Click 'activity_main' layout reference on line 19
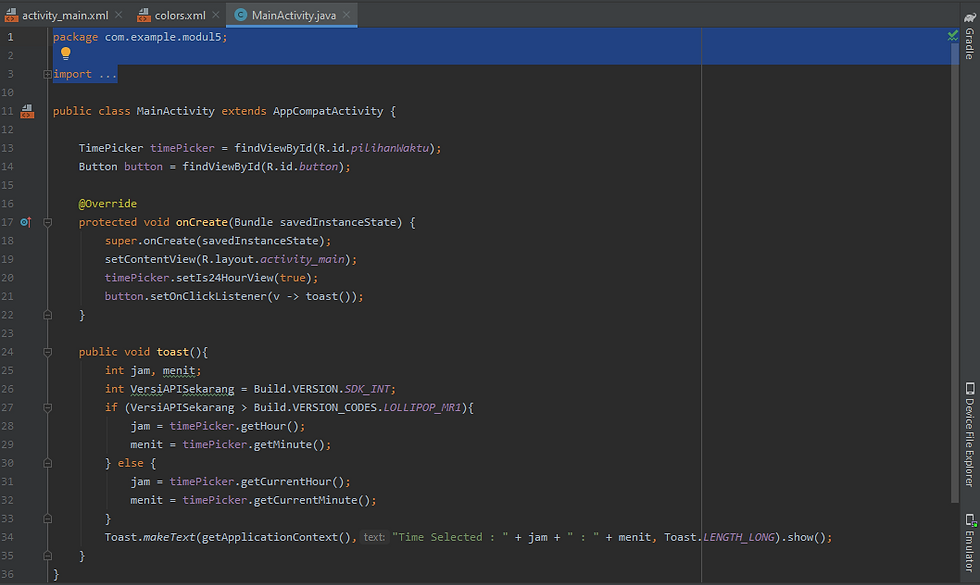 (302, 259)
